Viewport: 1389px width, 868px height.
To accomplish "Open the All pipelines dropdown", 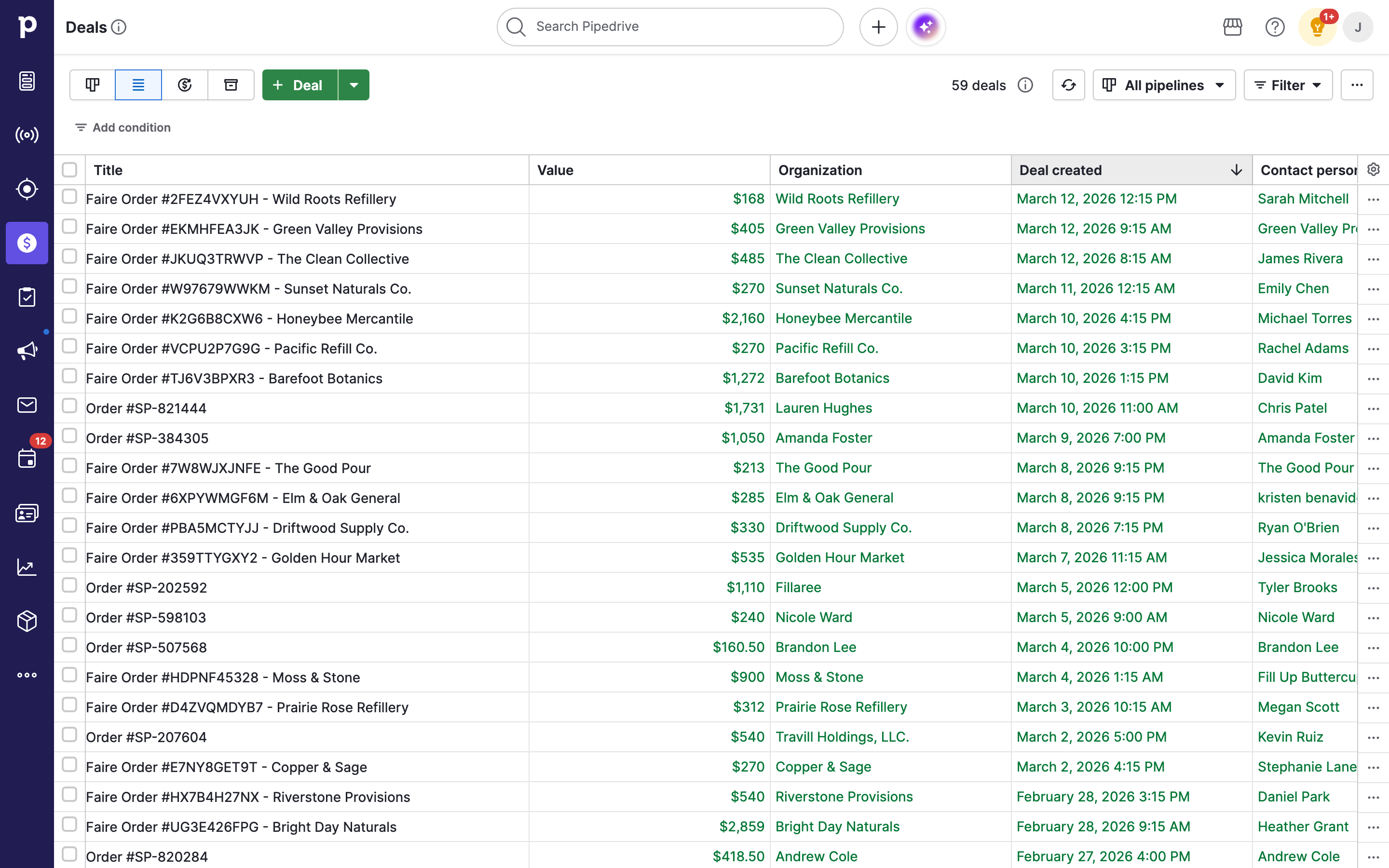I will (1164, 85).
